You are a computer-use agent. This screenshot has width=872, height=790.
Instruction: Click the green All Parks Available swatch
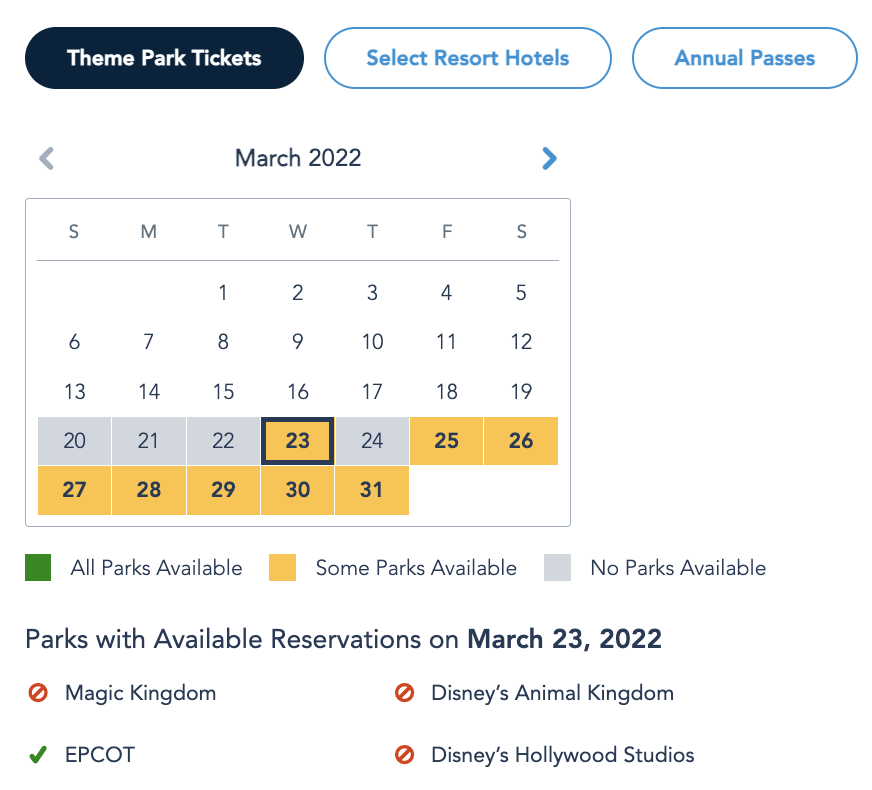[38, 568]
